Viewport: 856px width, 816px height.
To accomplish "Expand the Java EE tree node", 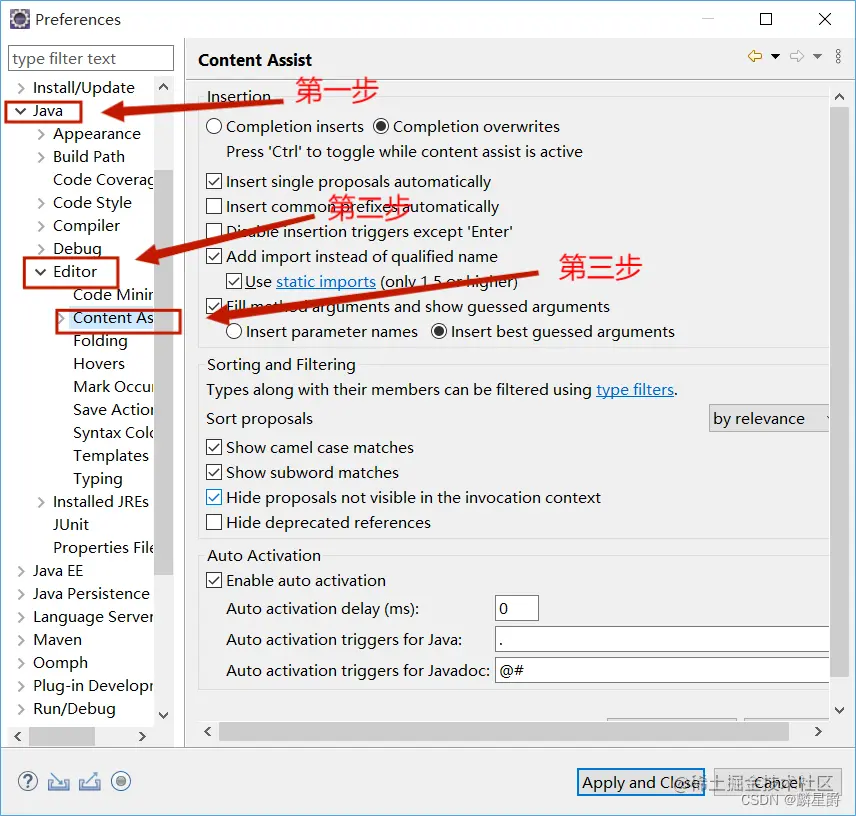I will tap(21, 571).
